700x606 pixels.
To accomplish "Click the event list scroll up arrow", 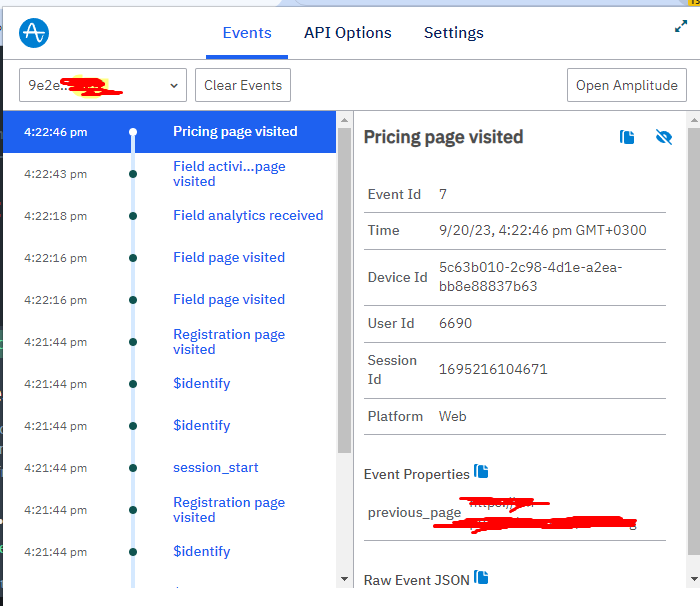I will coord(344,120).
